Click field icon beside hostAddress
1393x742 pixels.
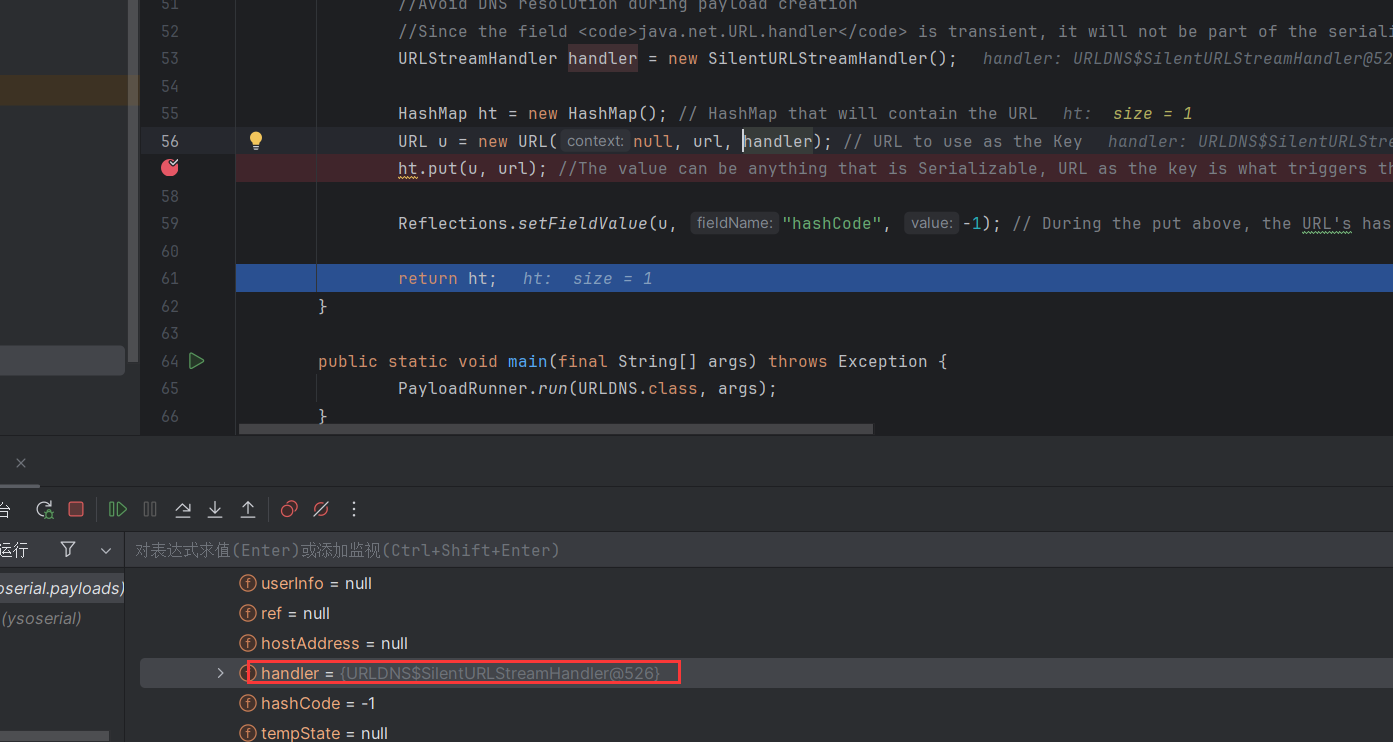click(248, 643)
